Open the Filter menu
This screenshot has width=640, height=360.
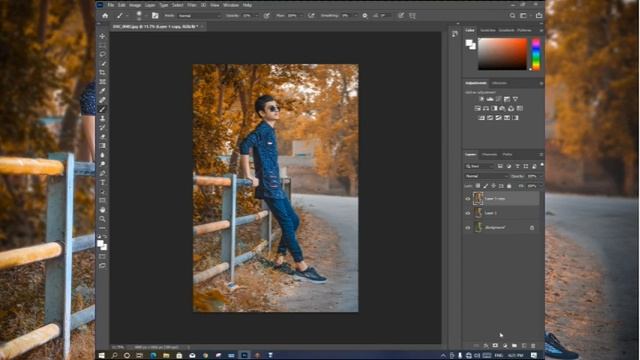click(x=191, y=5)
